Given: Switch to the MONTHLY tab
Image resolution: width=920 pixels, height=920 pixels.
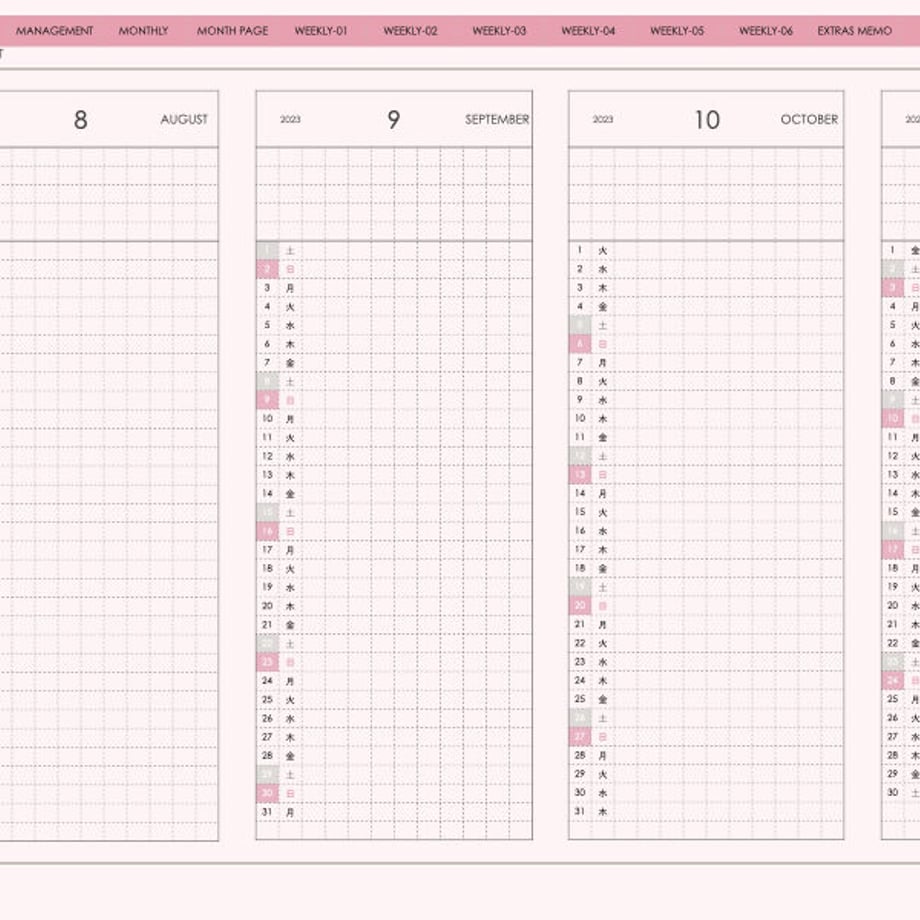Looking at the screenshot, I should coord(143,31).
